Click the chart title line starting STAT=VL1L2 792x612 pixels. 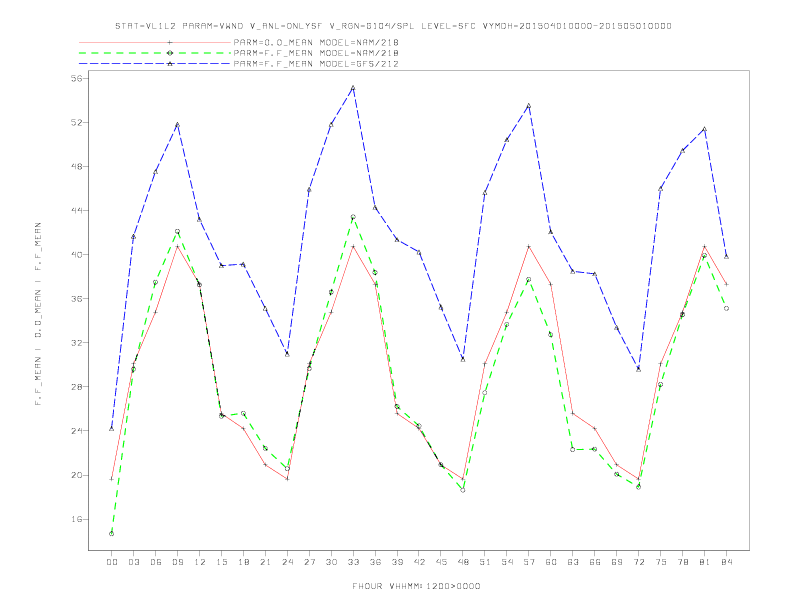coord(393,26)
